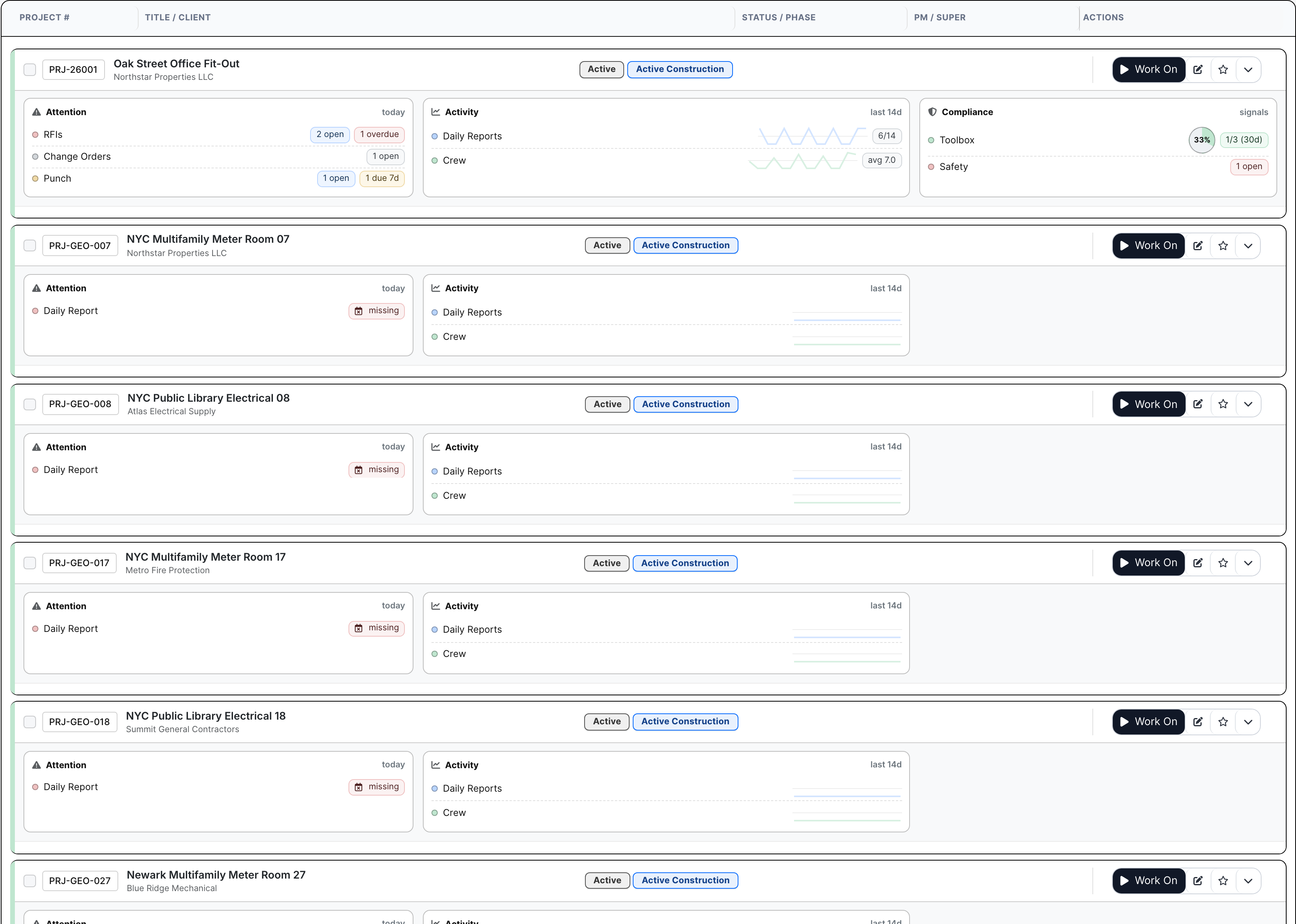
Task: Favorite PRJ-GEO-007 with the star icon
Action: click(x=1223, y=246)
